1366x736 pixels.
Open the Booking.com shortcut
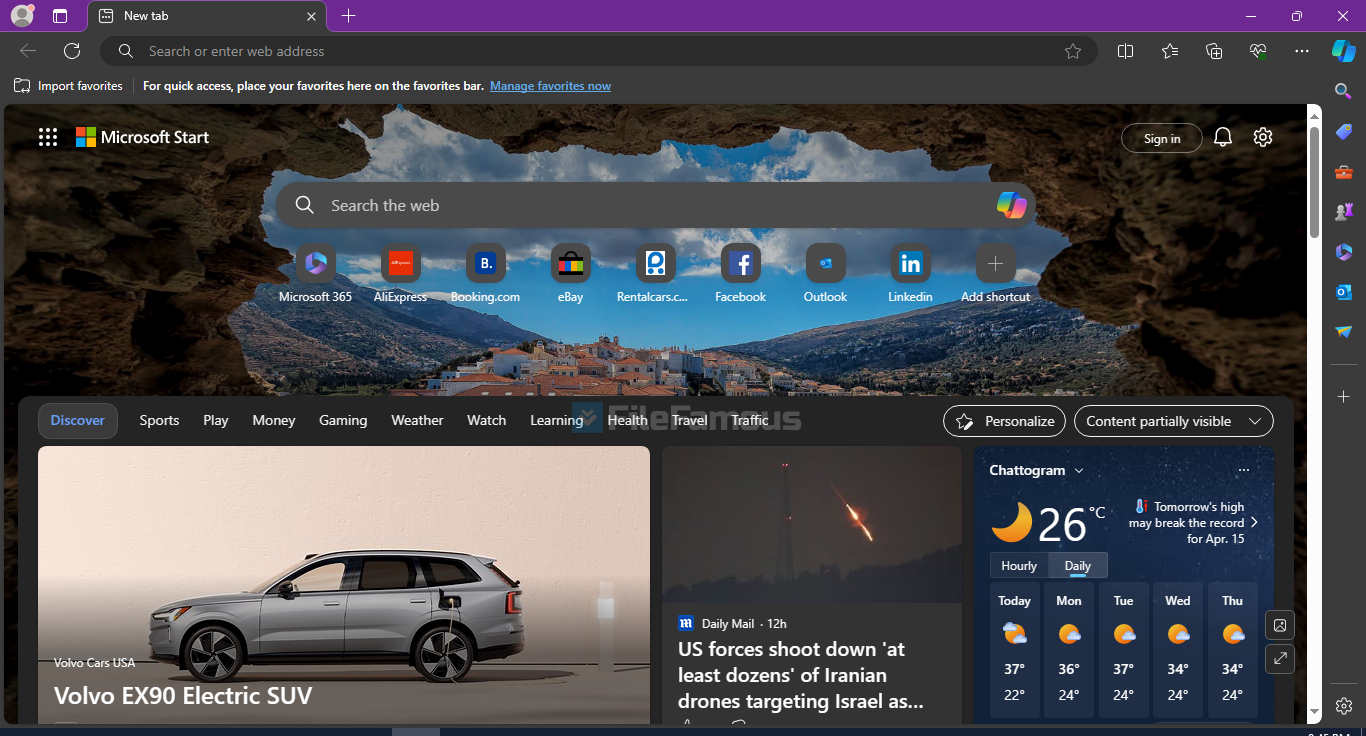point(485,274)
